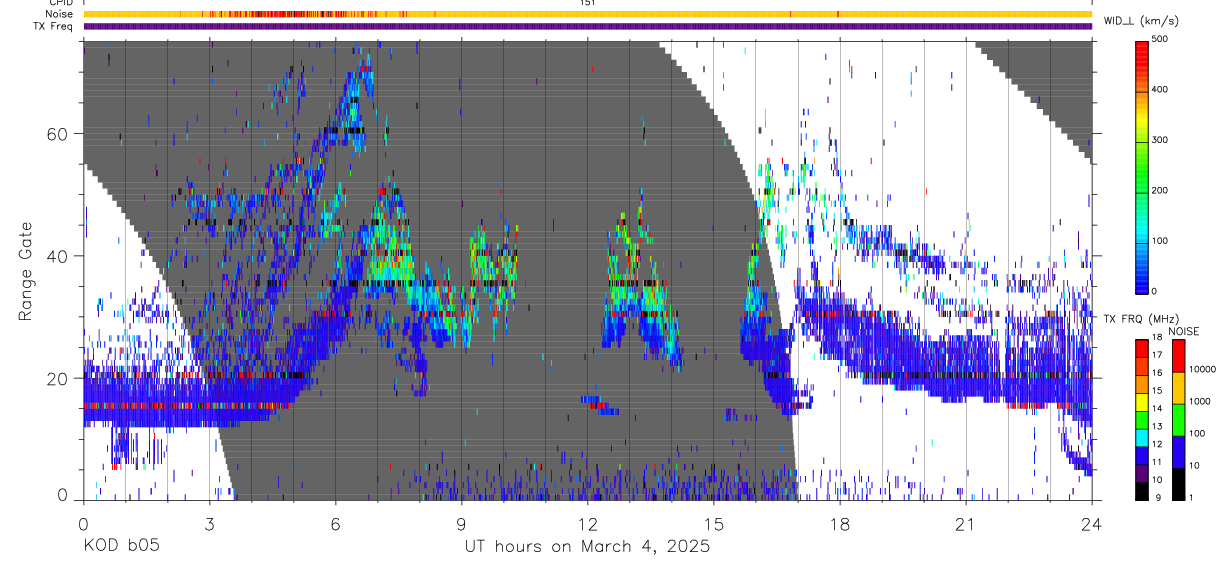Click the '21' hour tick on the time axis

click(x=965, y=523)
